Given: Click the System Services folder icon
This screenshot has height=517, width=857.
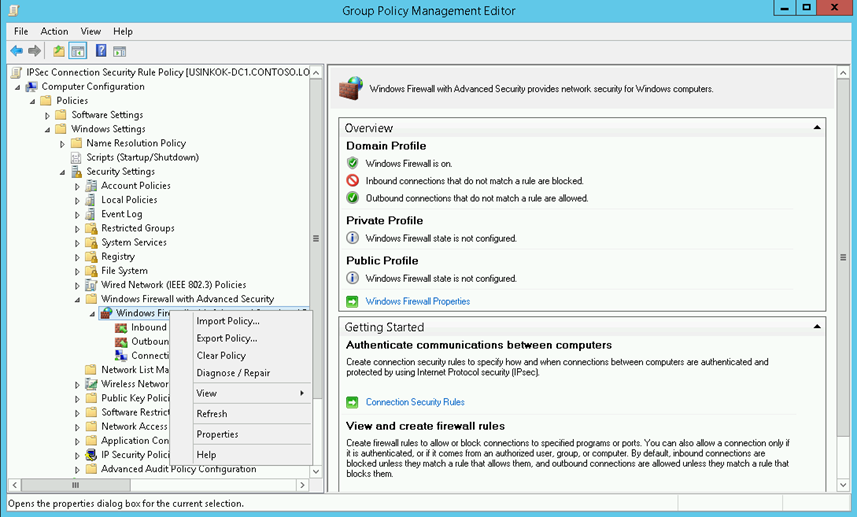Looking at the screenshot, I should point(91,243).
